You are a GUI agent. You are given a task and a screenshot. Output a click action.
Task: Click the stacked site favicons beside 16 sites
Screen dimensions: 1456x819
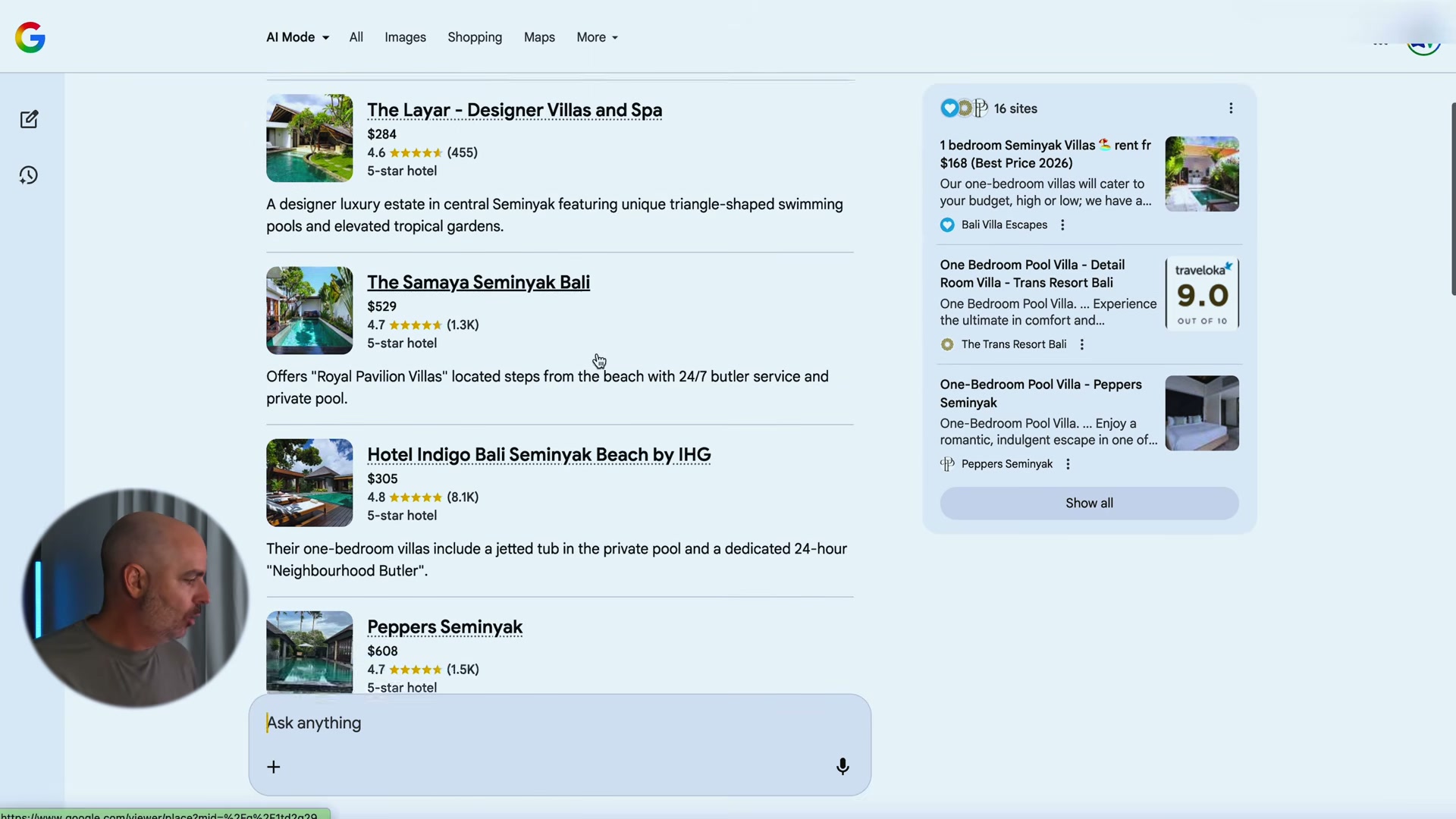pos(964,108)
